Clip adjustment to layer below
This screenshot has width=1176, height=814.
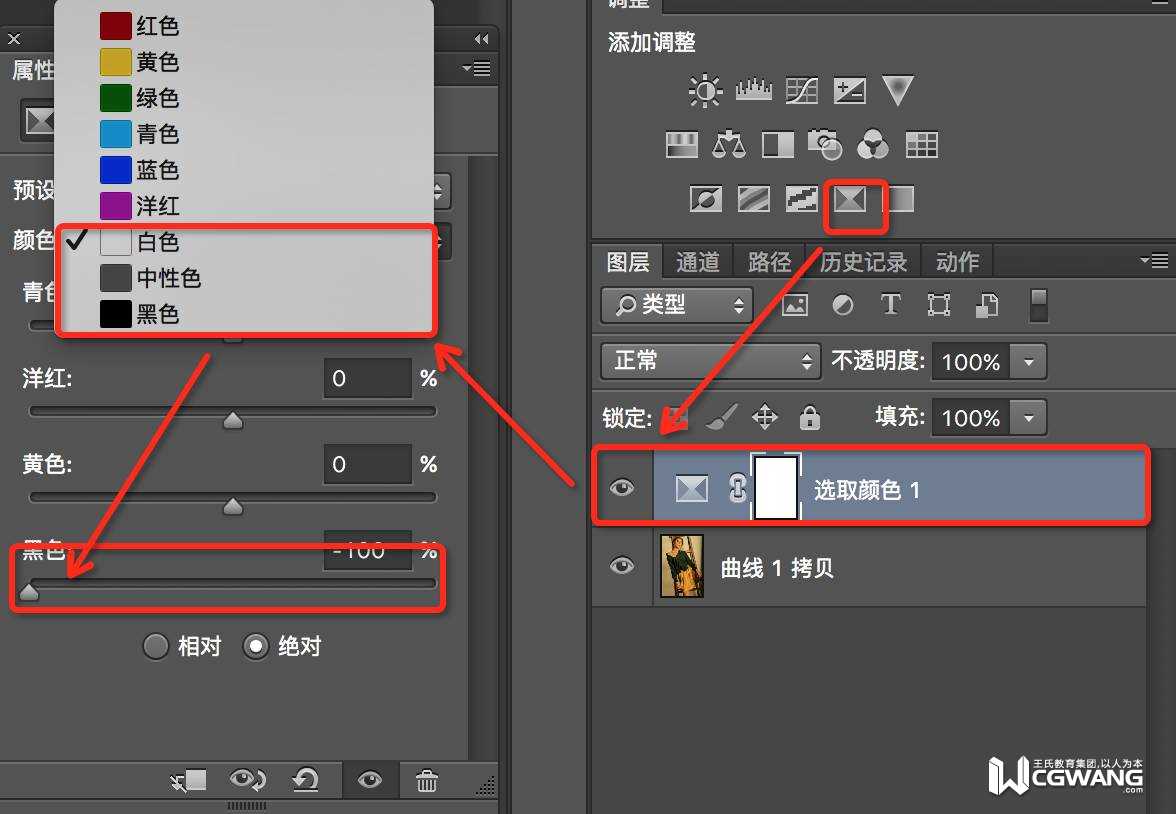click(188, 781)
